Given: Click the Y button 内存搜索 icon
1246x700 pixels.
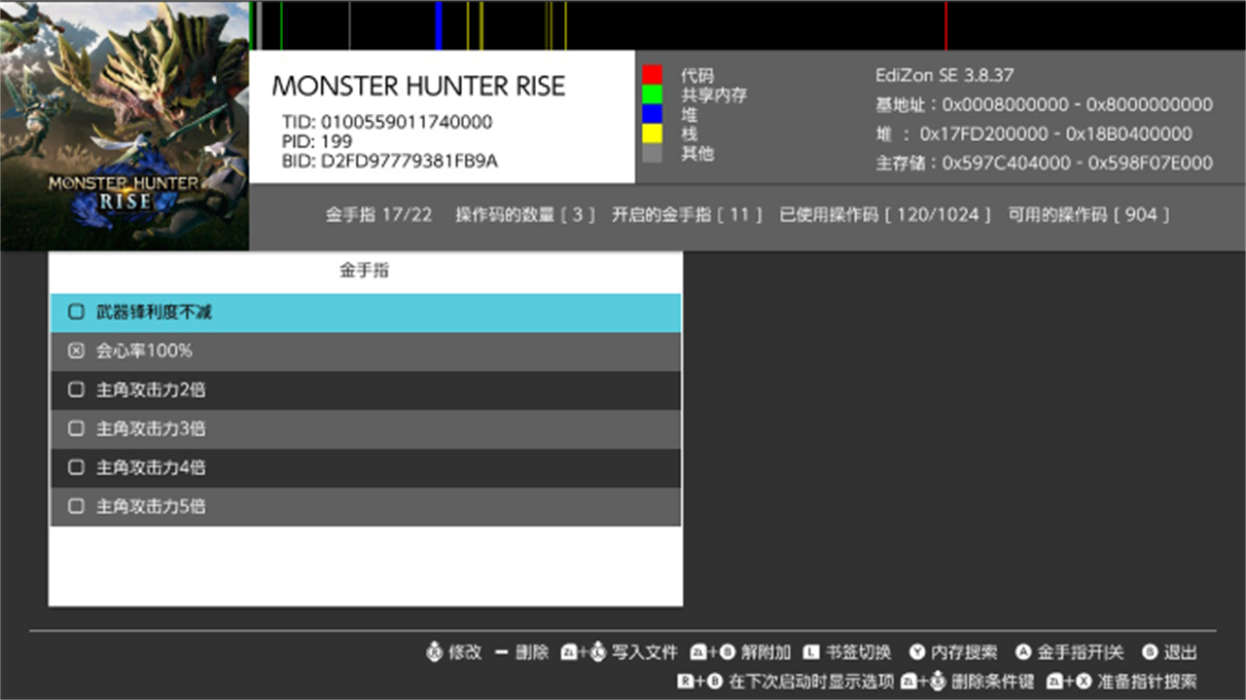Looking at the screenshot, I should tap(917, 653).
